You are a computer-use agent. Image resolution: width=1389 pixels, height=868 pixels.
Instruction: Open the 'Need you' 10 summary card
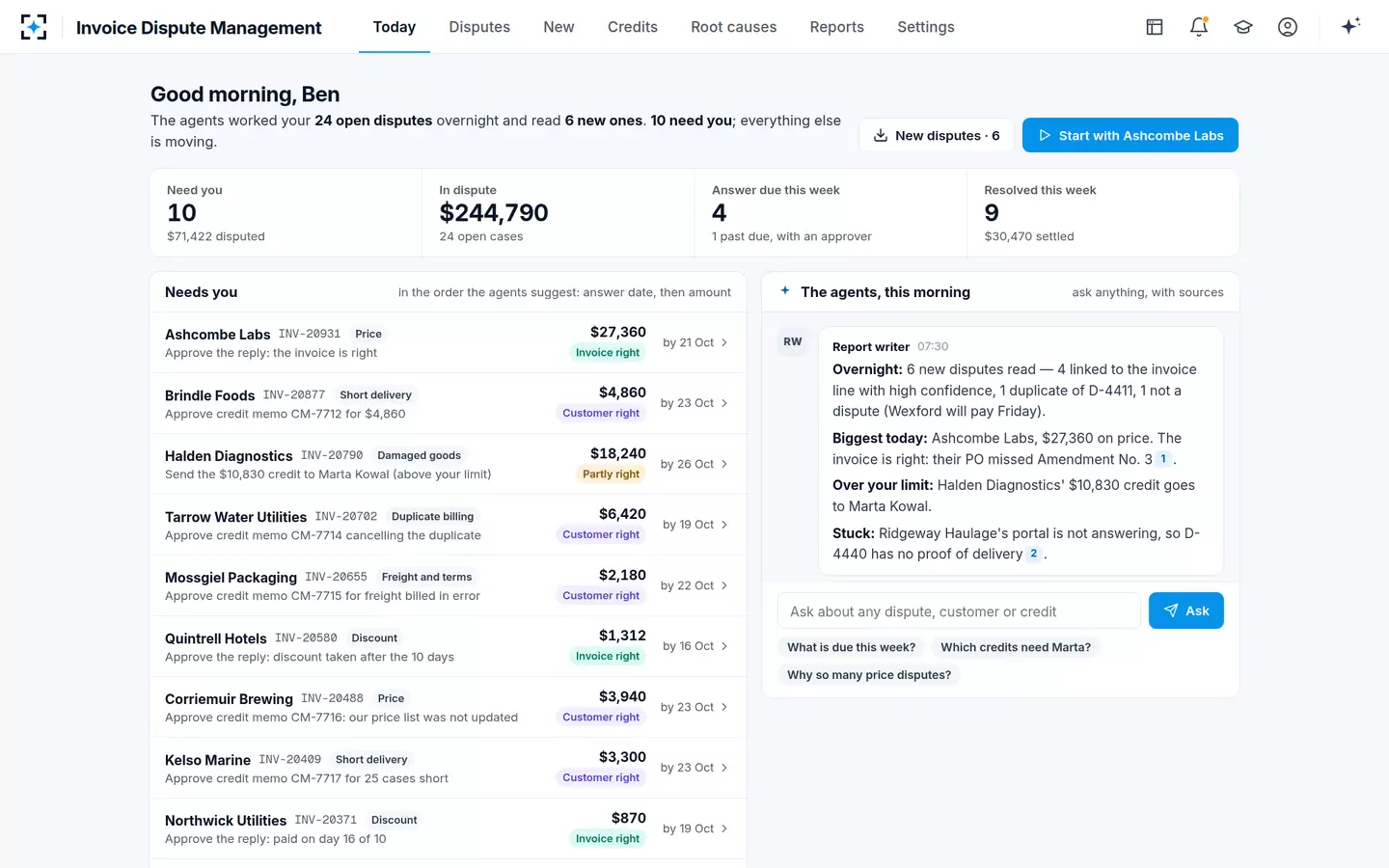(286, 213)
